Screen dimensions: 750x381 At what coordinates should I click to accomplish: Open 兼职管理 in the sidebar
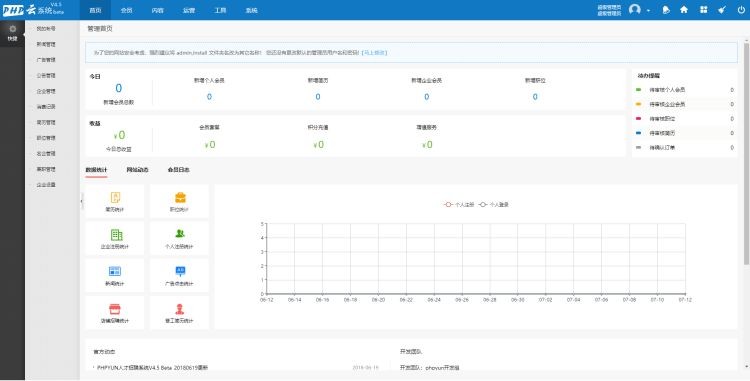tap(46, 169)
